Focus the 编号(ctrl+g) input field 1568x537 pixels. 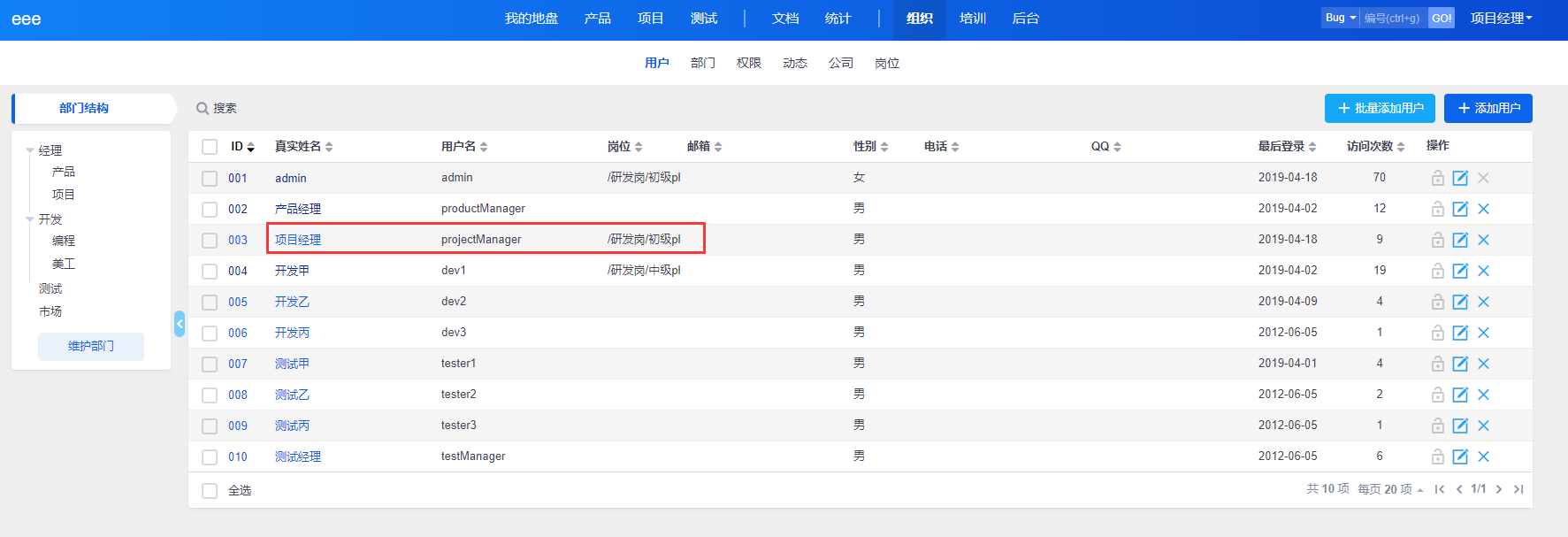[1393, 18]
